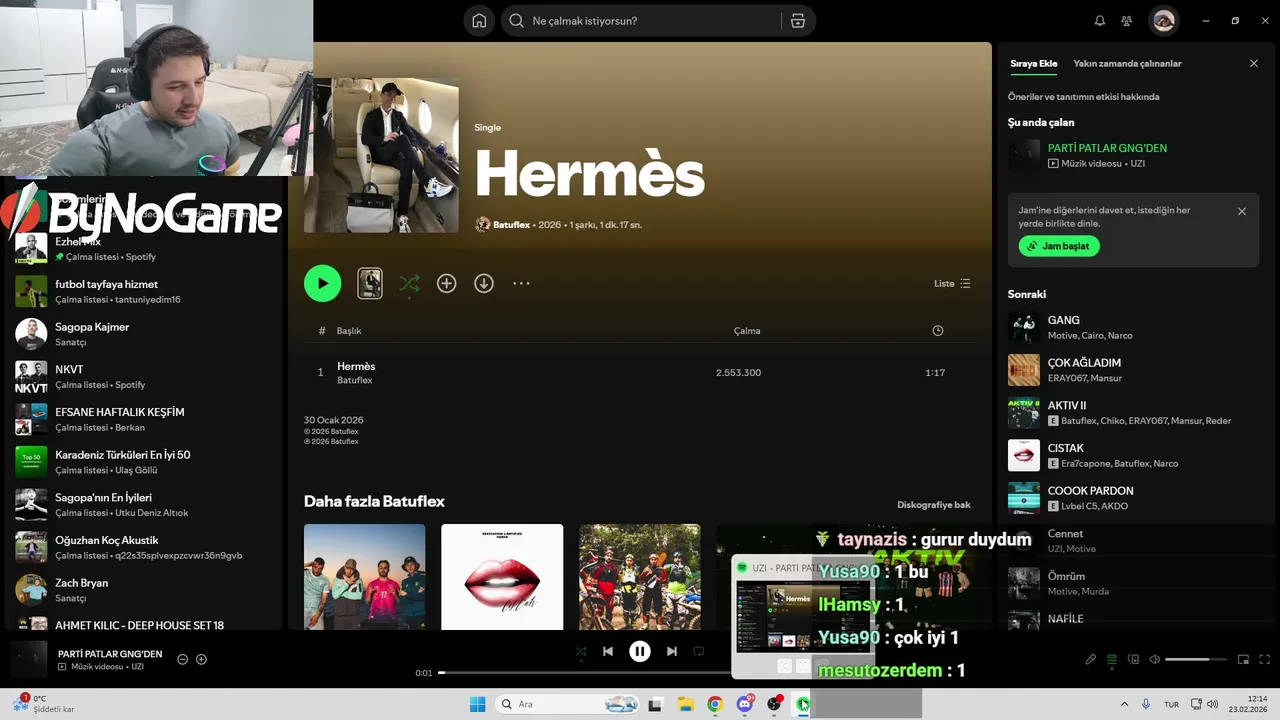Screen dimensions: 1280x720
Task: Close the queue side panel
Action: click(x=1254, y=63)
